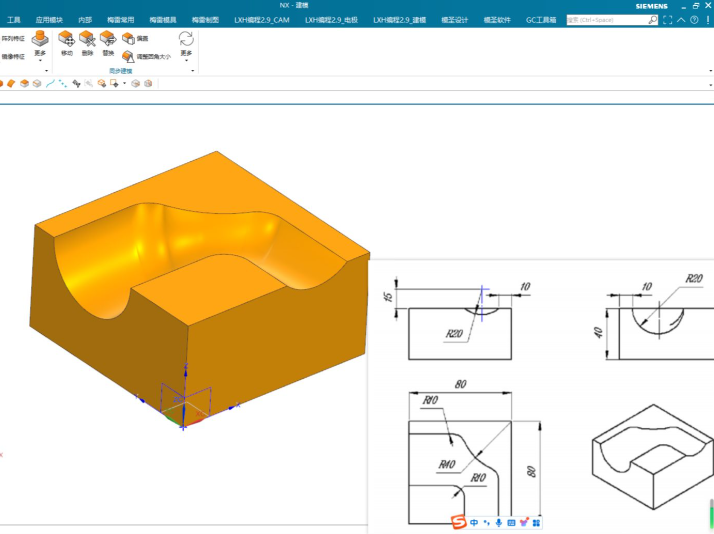Open the 梅雷制图 ribbon tab
Viewport: 714px width, 534px height.
pyautogui.click(x=205, y=20)
